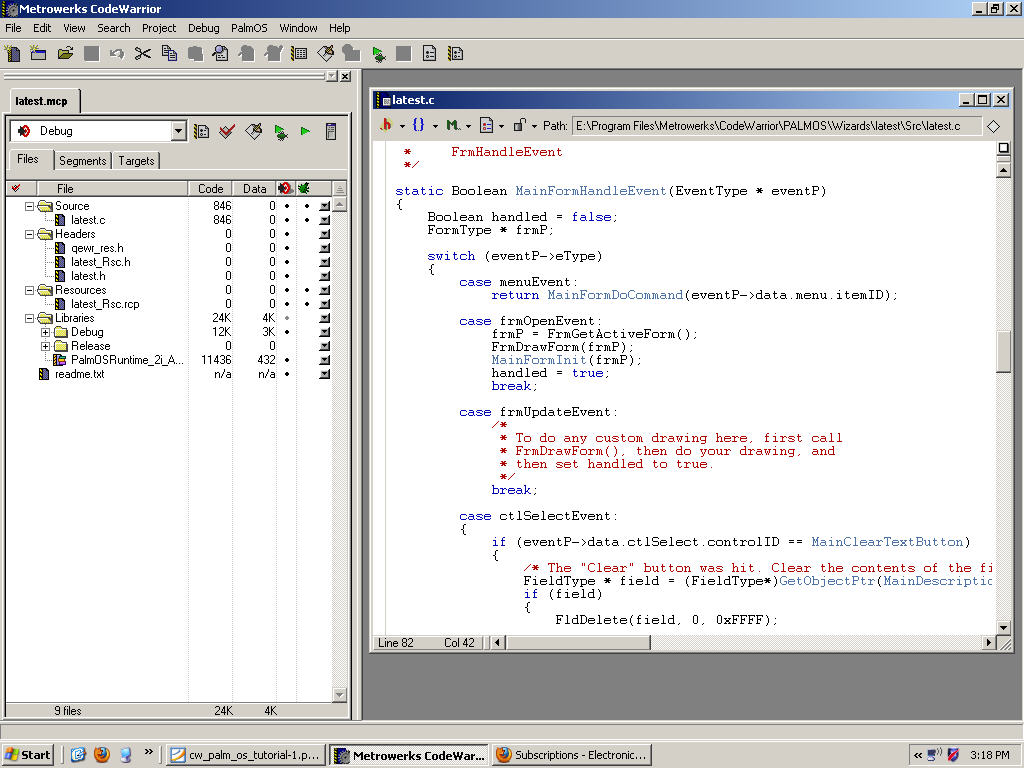Click editor scroll down arrow
Image resolution: width=1024 pixels, height=768 pixels.
click(1004, 627)
